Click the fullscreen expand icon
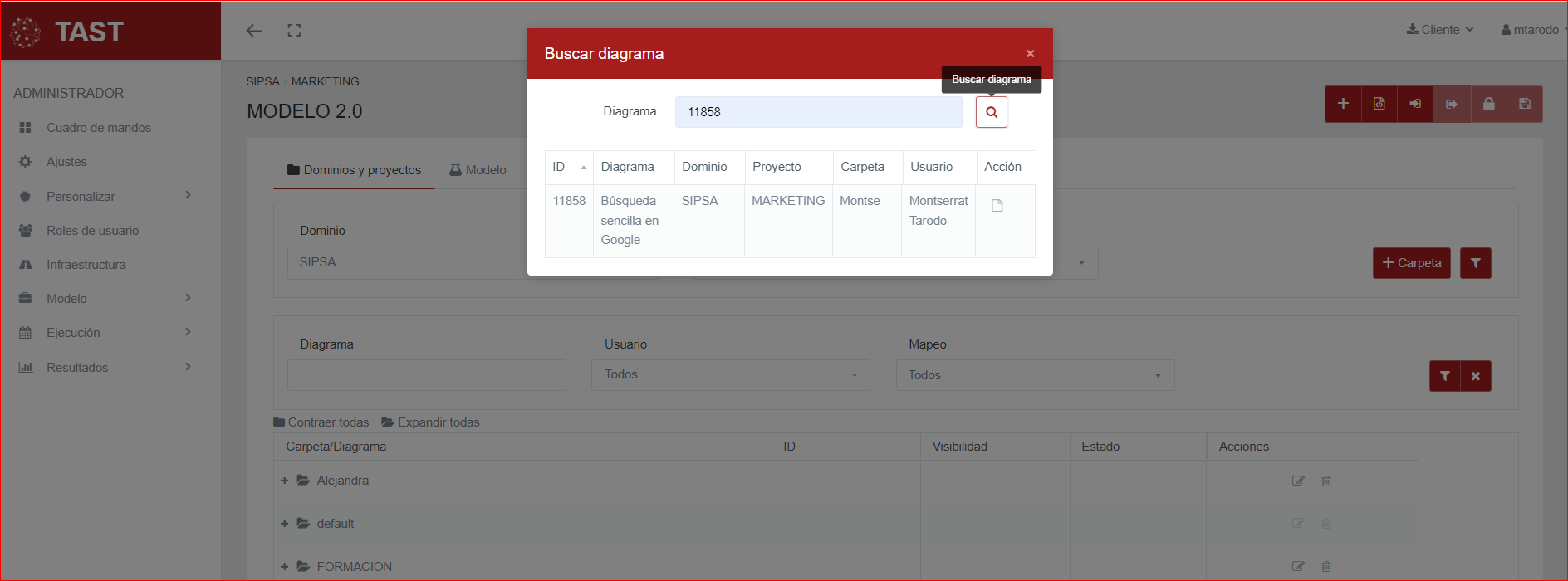 294,31
